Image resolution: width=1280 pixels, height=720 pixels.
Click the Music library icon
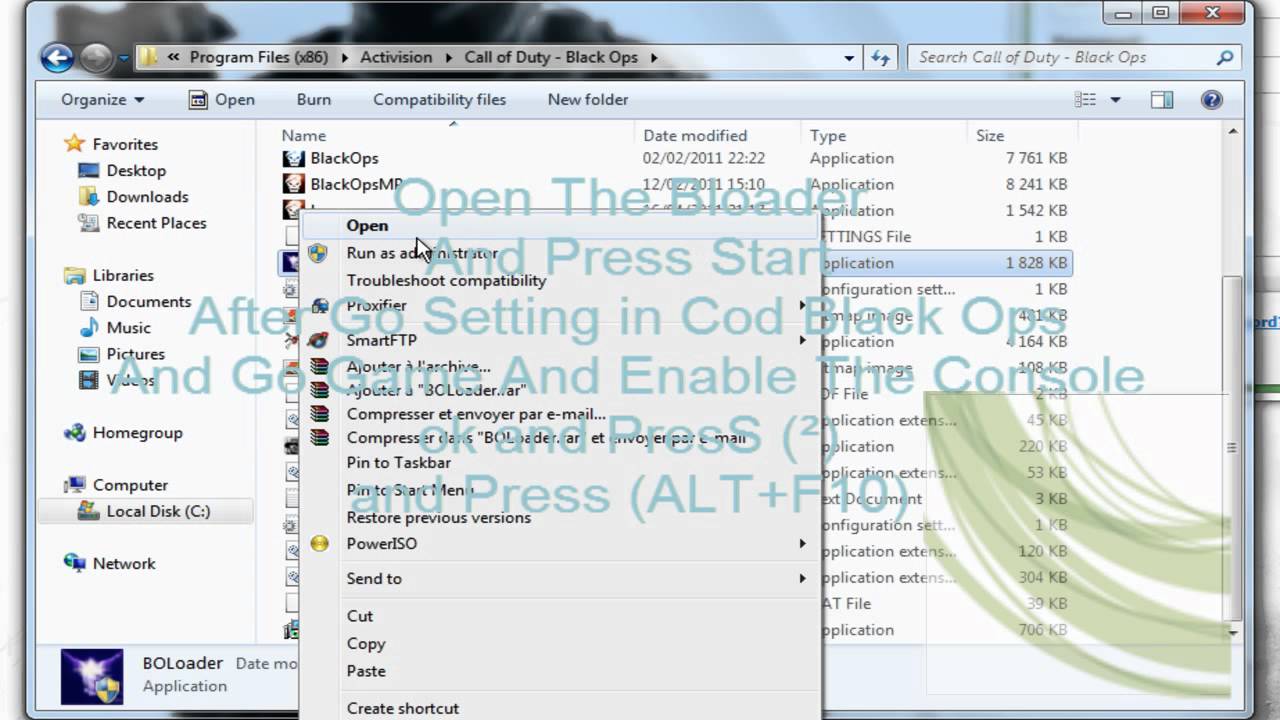point(88,327)
